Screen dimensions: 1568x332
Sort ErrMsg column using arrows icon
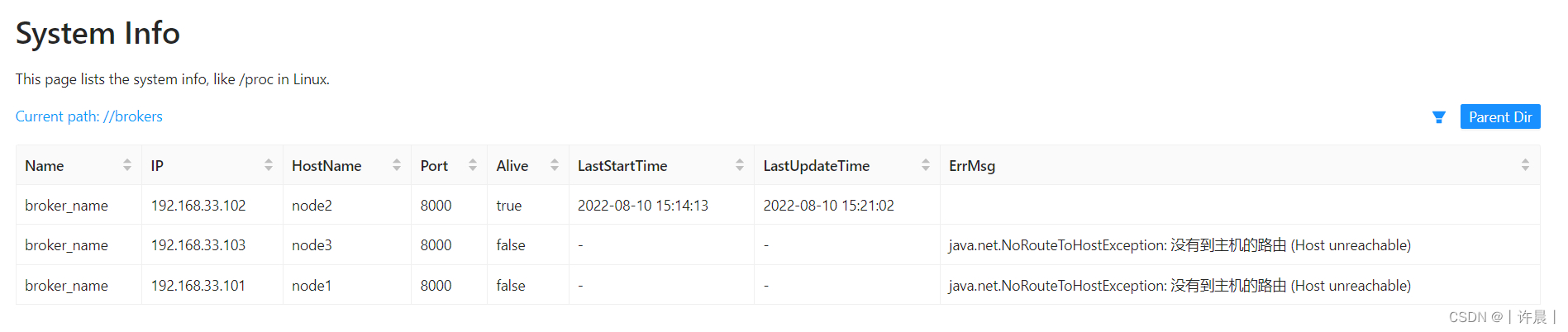pos(1525,165)
